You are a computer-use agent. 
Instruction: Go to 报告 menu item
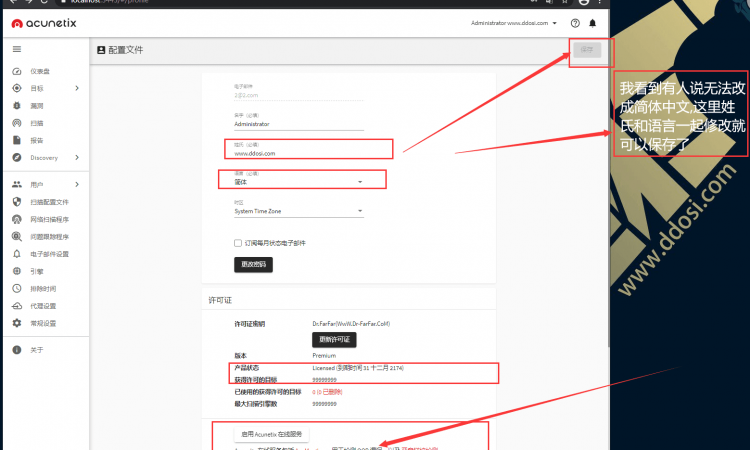[37, 140]
